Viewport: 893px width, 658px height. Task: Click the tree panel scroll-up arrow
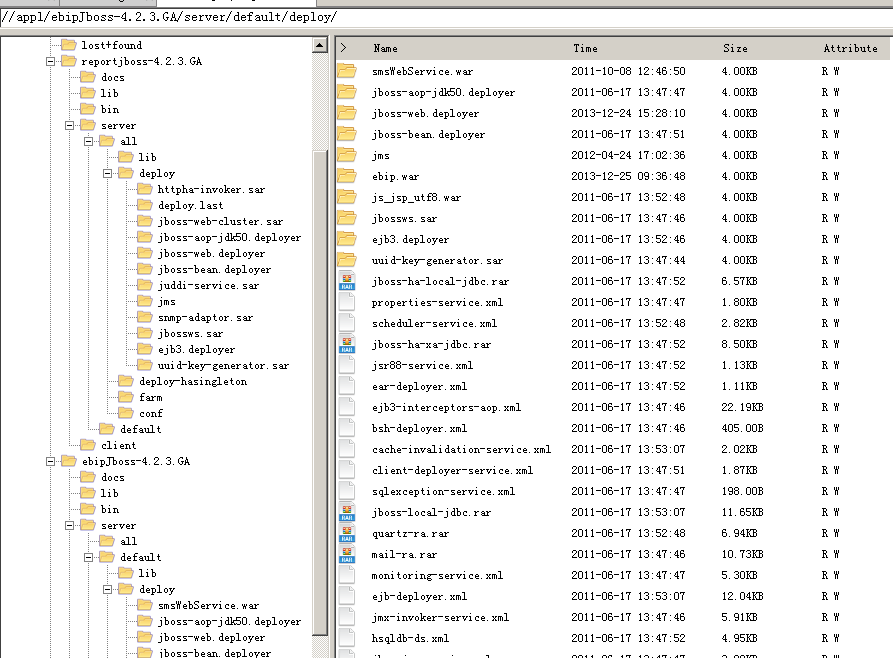(320, 45)
